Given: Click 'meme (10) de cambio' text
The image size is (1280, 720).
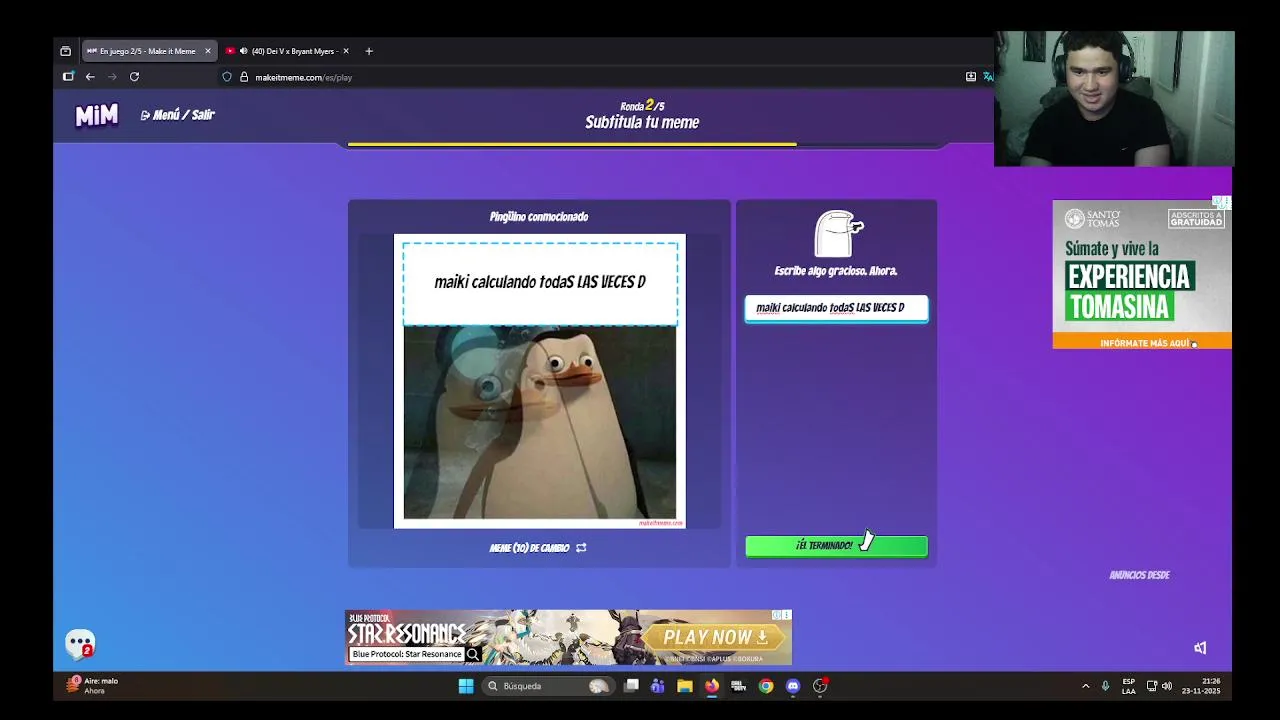Looking at the screenshot, I should 529,548.
